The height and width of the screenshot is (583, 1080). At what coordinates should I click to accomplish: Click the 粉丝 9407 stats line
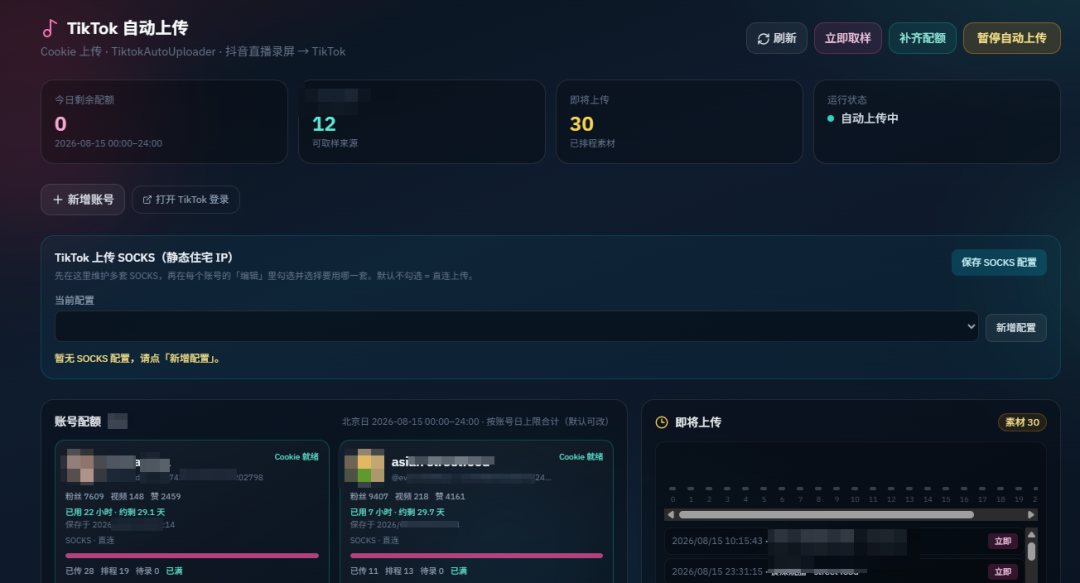pos(407,496)
